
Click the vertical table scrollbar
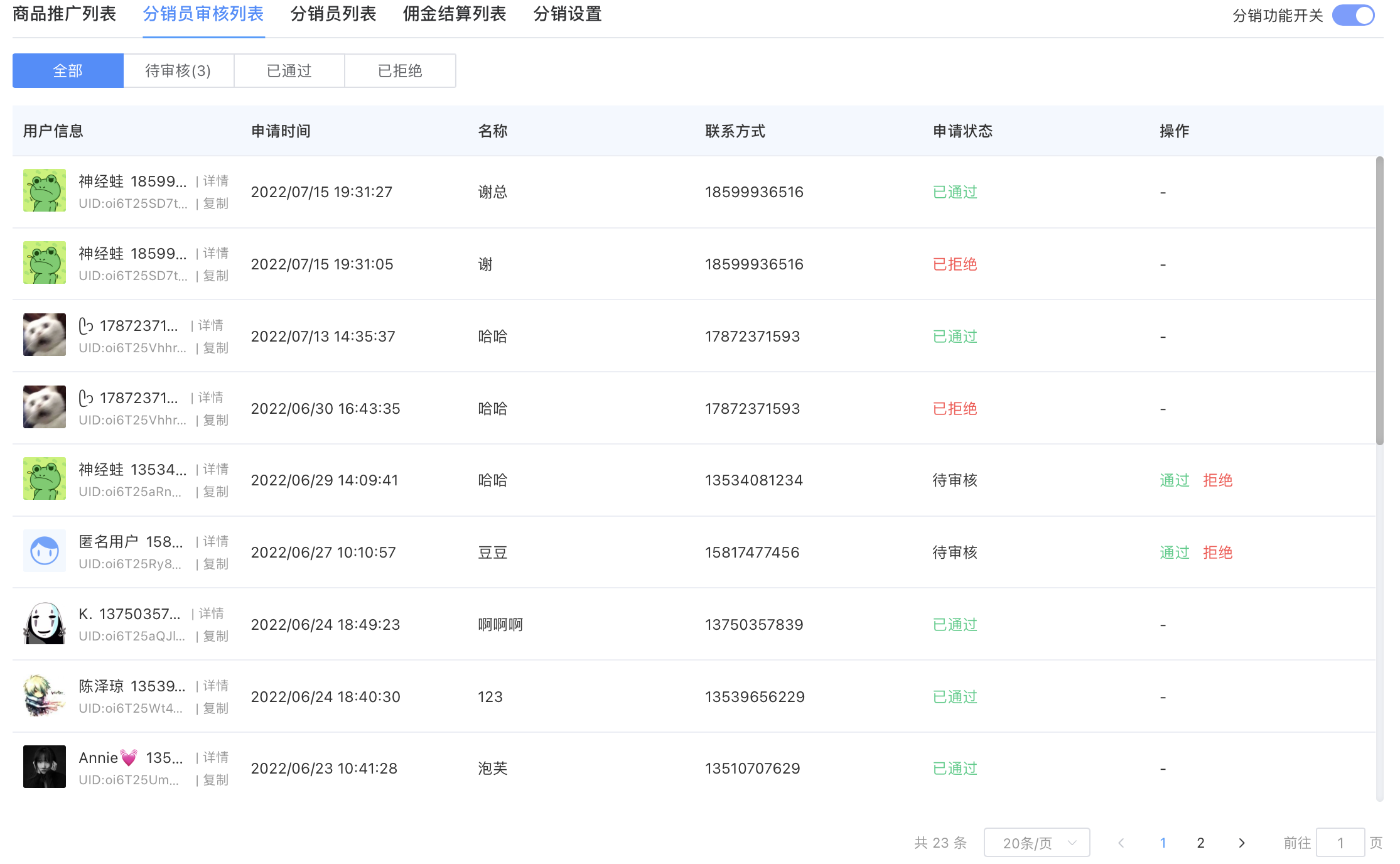1379,301
